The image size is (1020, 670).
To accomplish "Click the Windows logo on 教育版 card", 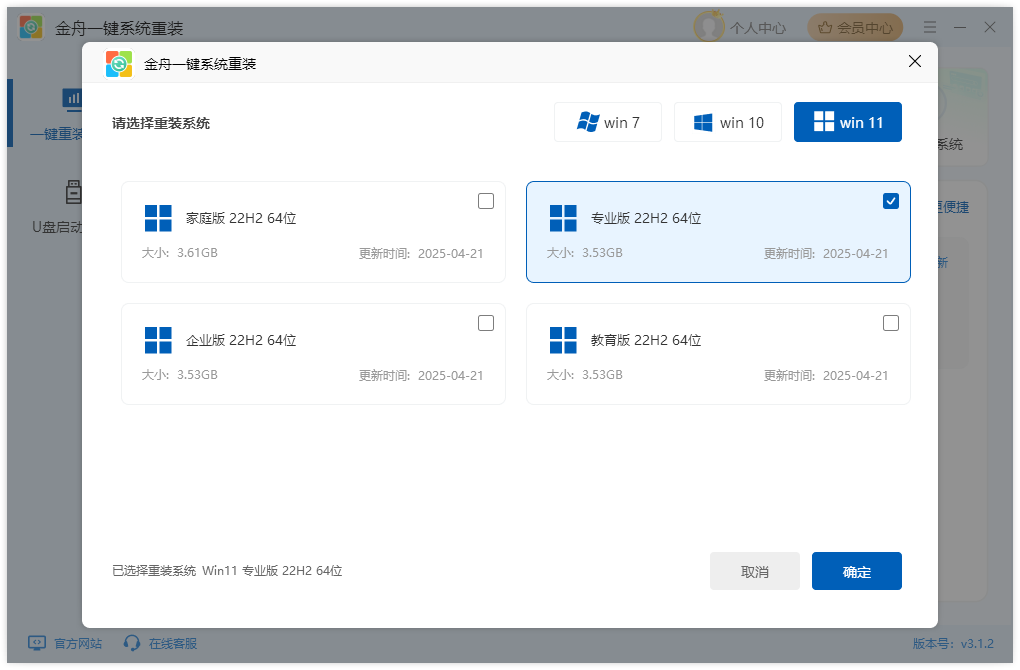I will pyautogui.click(x=563, y=340).
